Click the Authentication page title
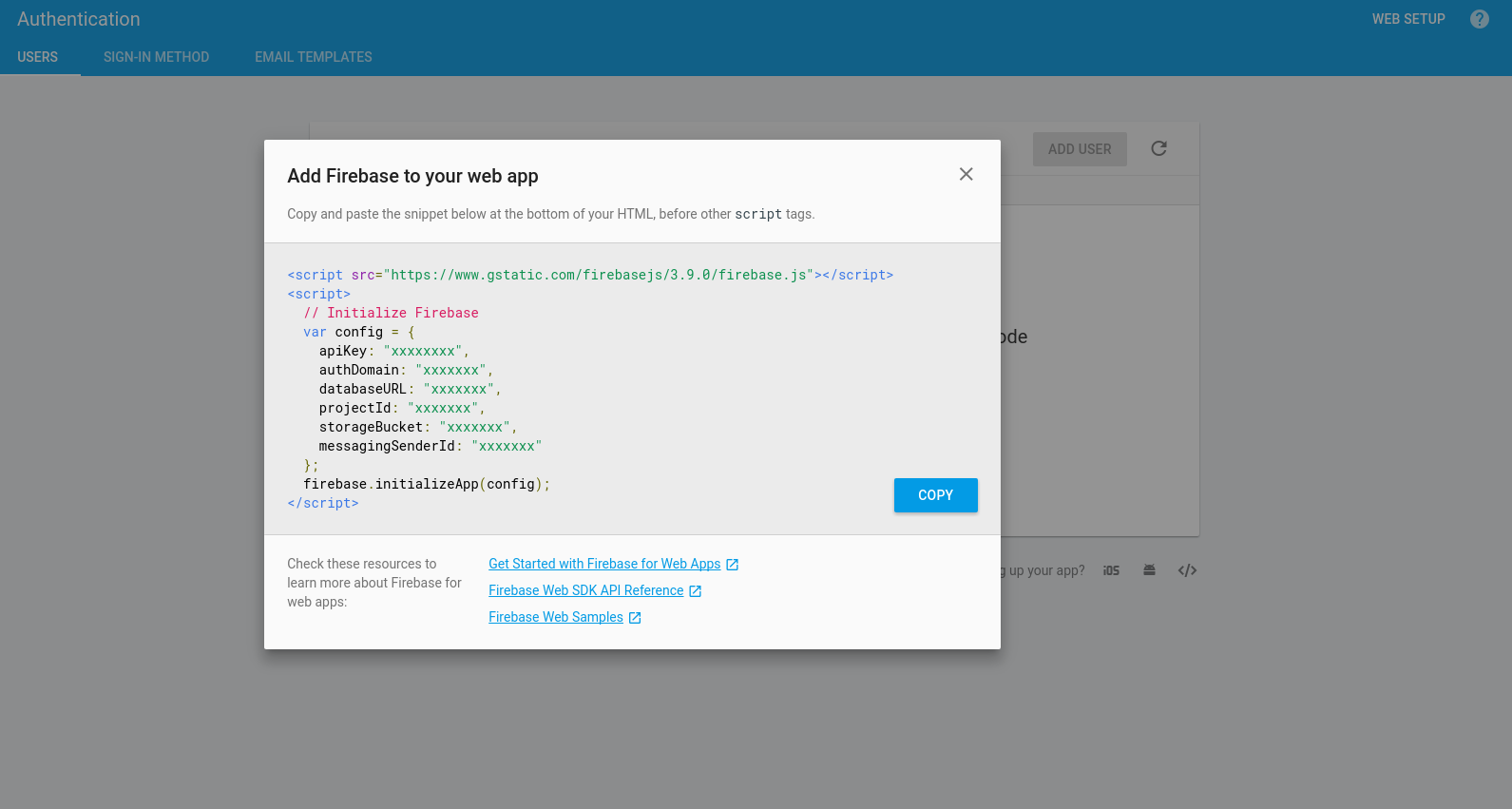Image resolution: width=1512 pixels, height=809 pixels. 79,19
